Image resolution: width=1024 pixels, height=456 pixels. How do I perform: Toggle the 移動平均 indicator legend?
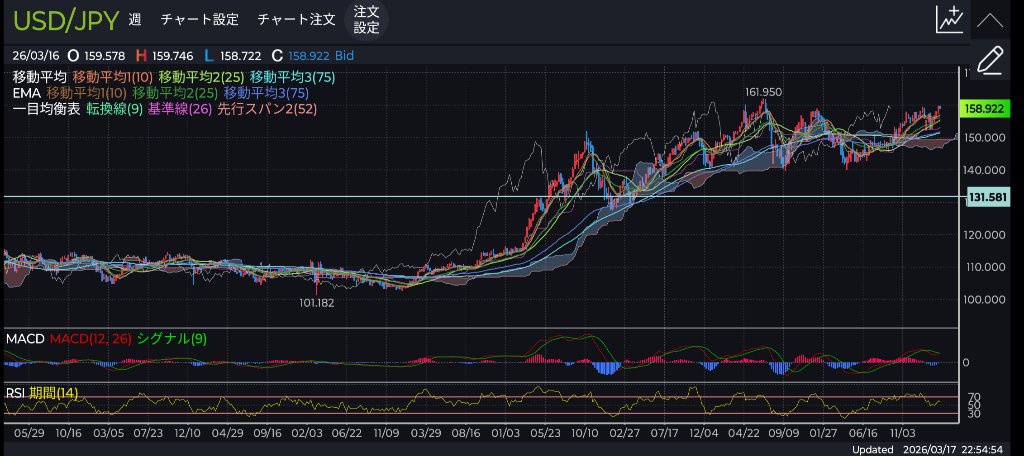point(40,76)
